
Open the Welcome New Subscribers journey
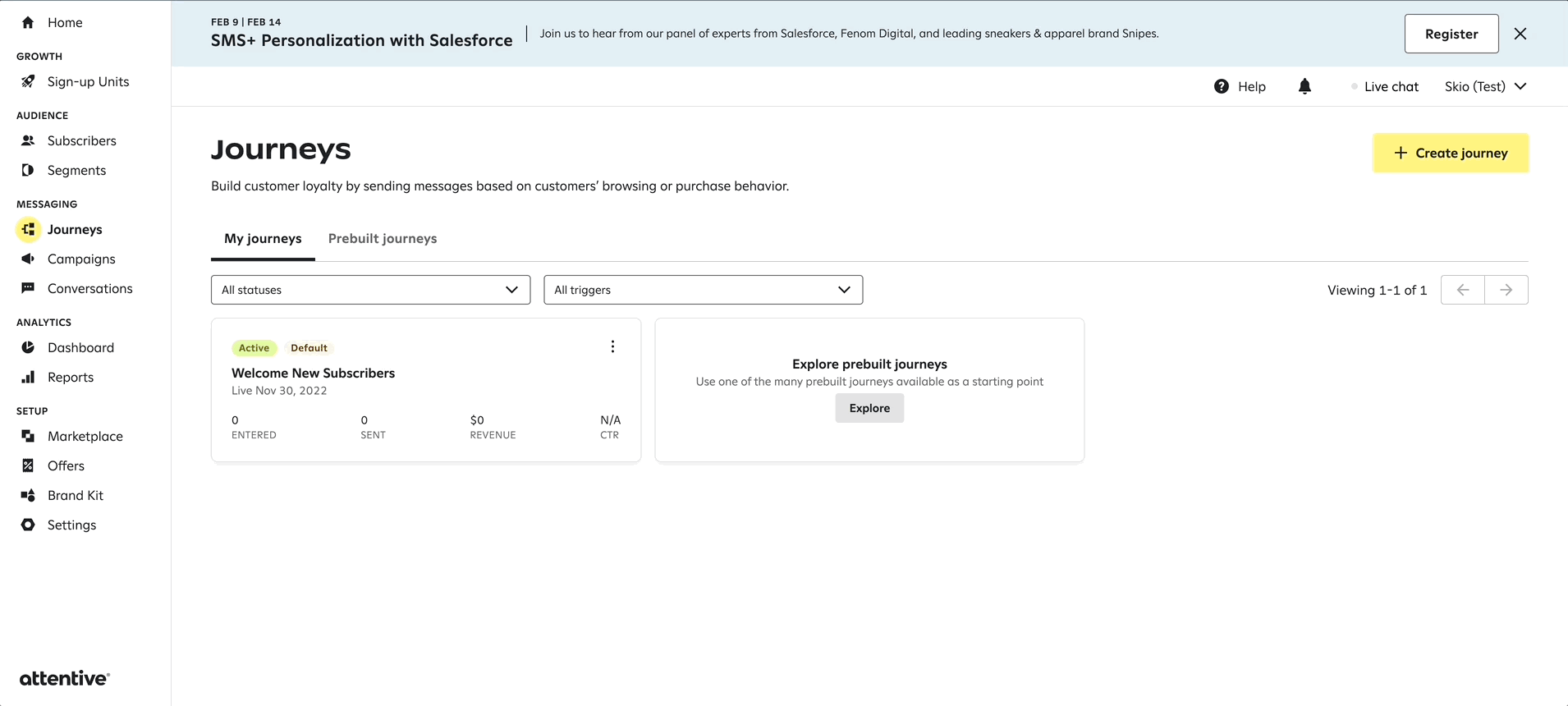(x=313, y=373)
